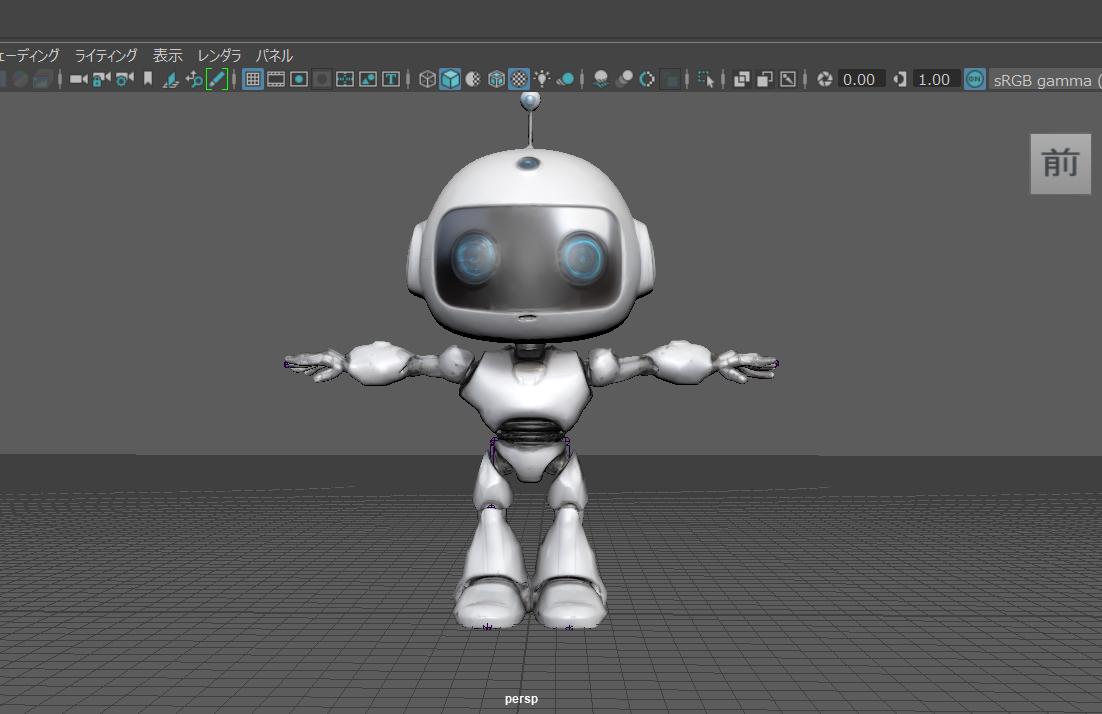Open the パネル menu
The image size is (1102, 714).
point(274,55)
